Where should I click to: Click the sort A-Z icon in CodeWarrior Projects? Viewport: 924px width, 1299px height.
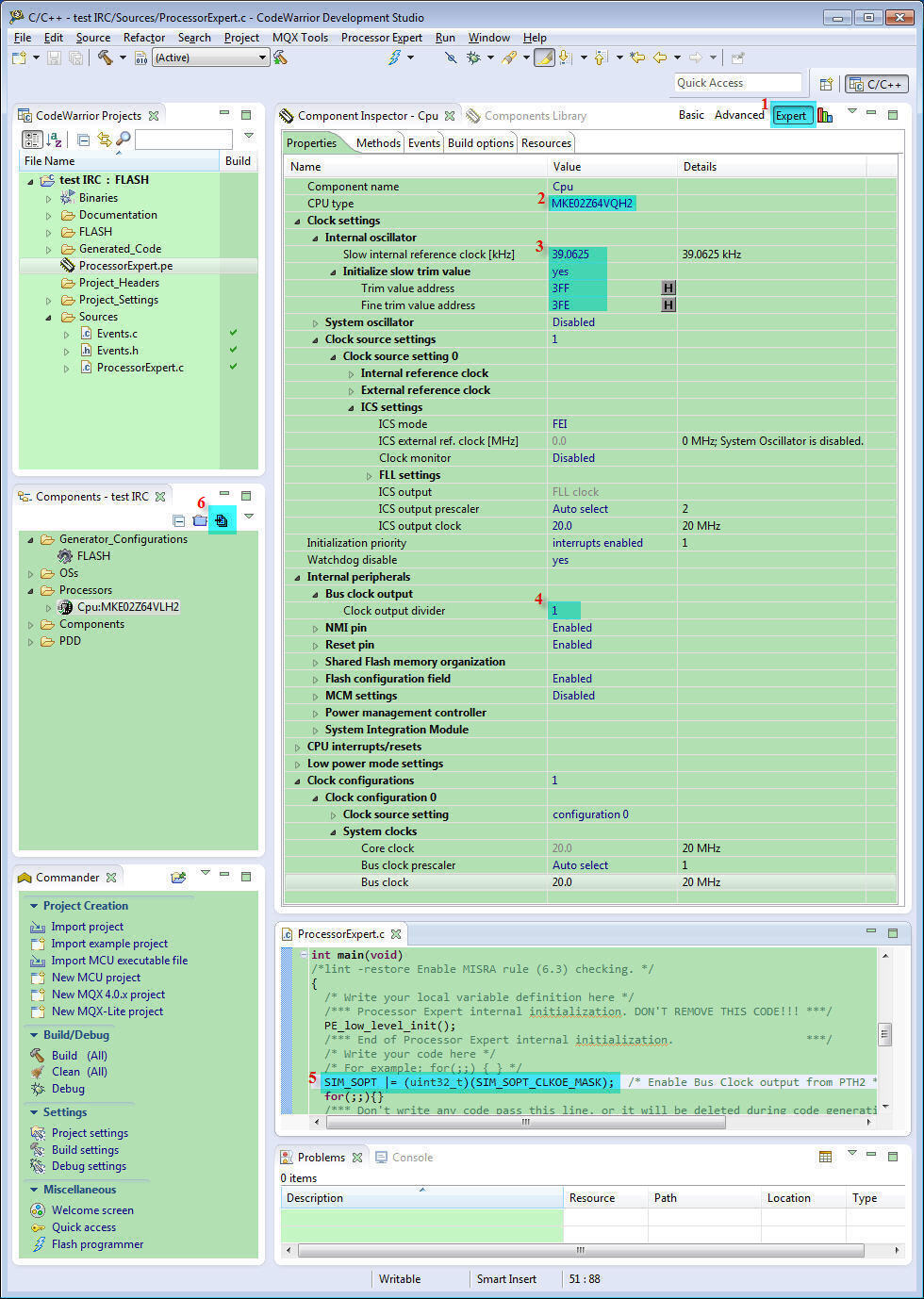(x=55, y=140)
